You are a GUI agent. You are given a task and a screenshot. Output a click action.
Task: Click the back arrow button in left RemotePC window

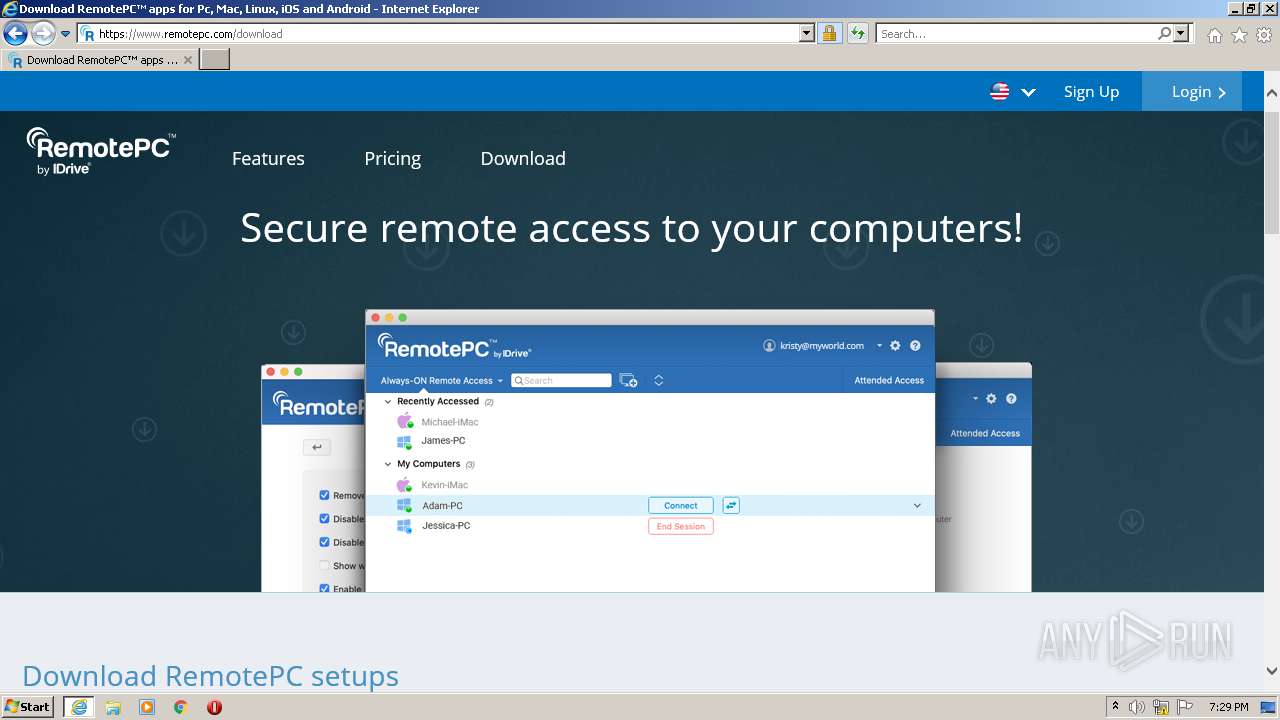316,448
